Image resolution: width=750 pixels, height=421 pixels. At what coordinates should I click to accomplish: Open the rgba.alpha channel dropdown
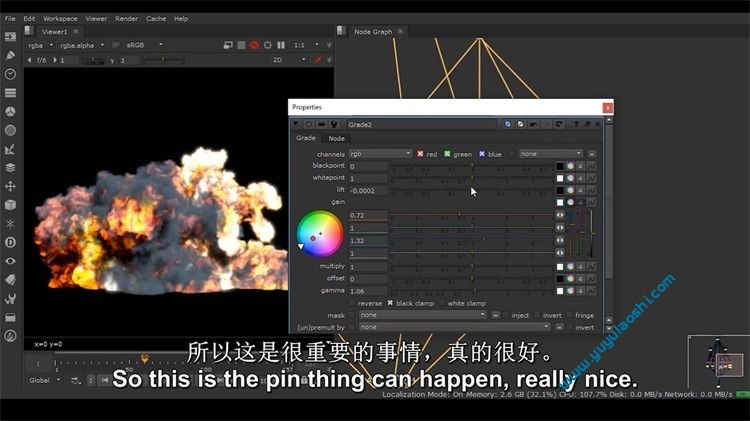82,45
